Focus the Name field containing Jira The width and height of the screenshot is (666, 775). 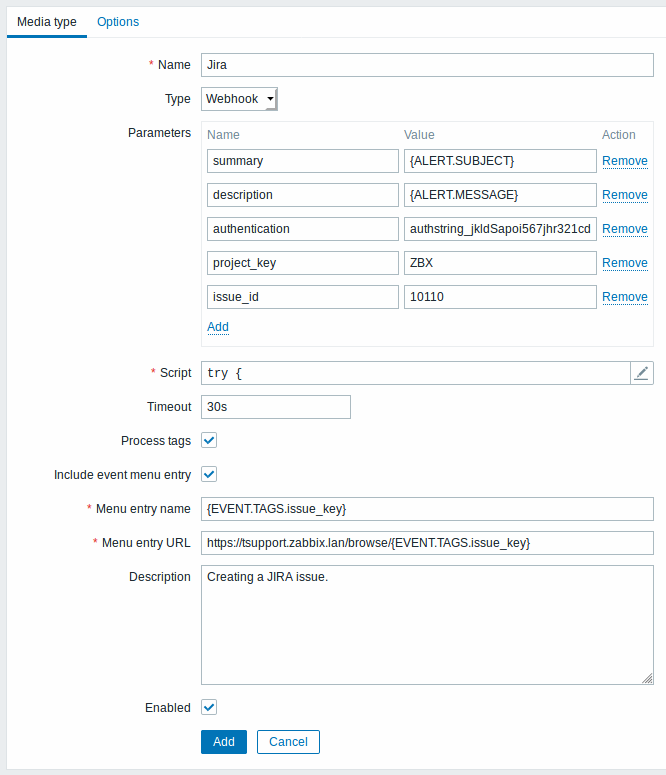(427, 65)
